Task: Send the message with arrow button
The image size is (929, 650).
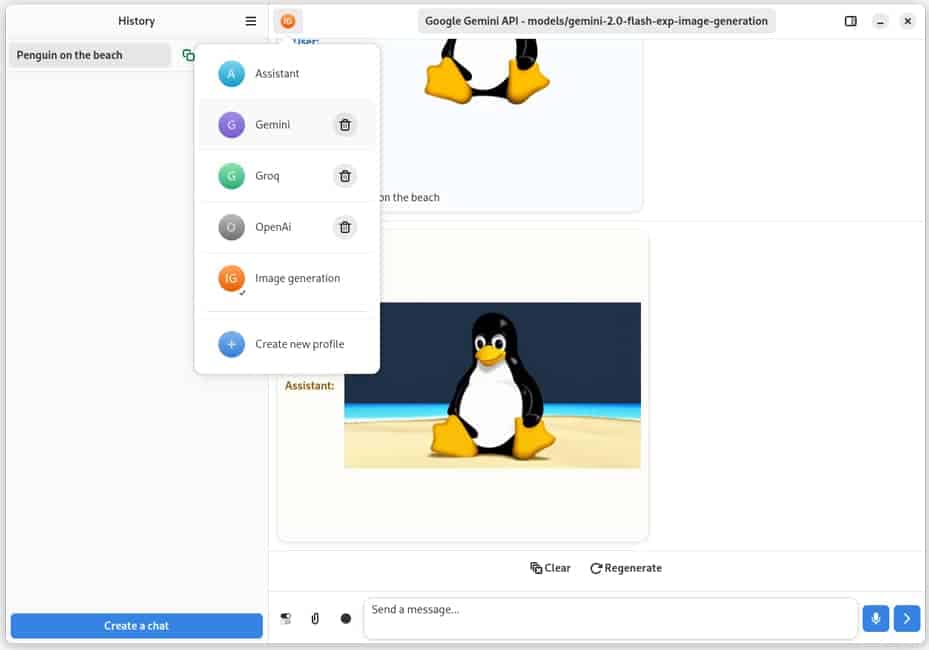Action: tap(907, 619)
